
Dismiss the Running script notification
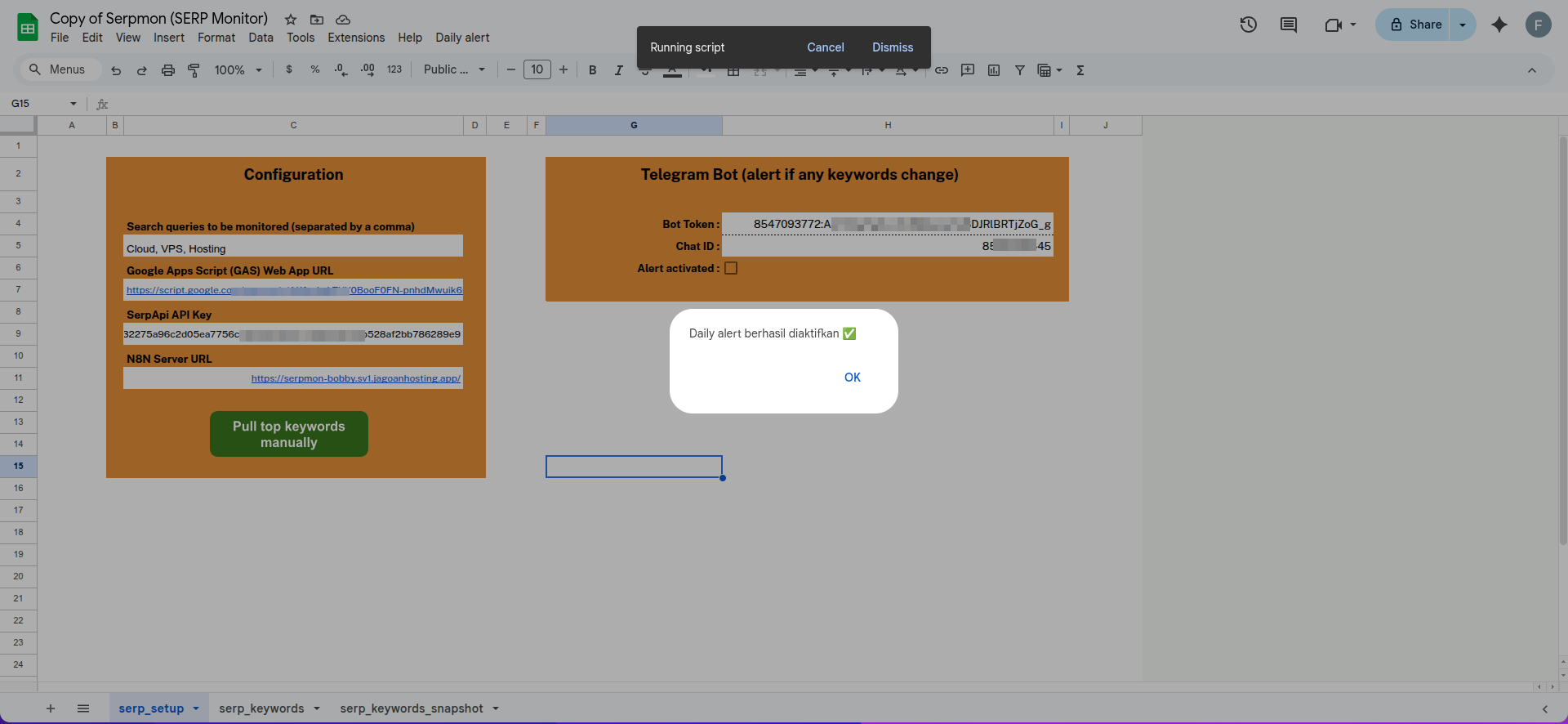(x=893, y=47)
